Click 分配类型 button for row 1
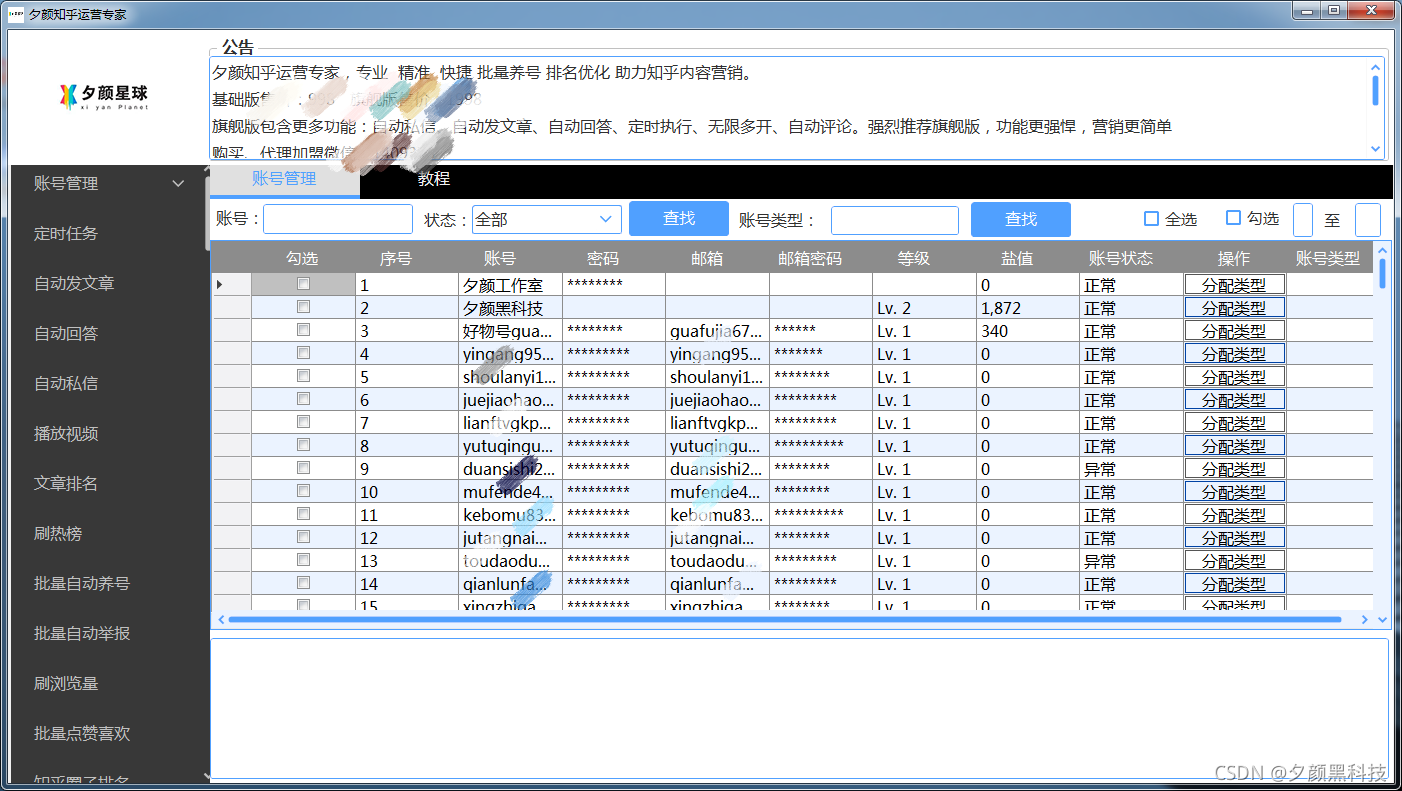This screenshot has height=791, width=1402. [x=1234, y=284]
